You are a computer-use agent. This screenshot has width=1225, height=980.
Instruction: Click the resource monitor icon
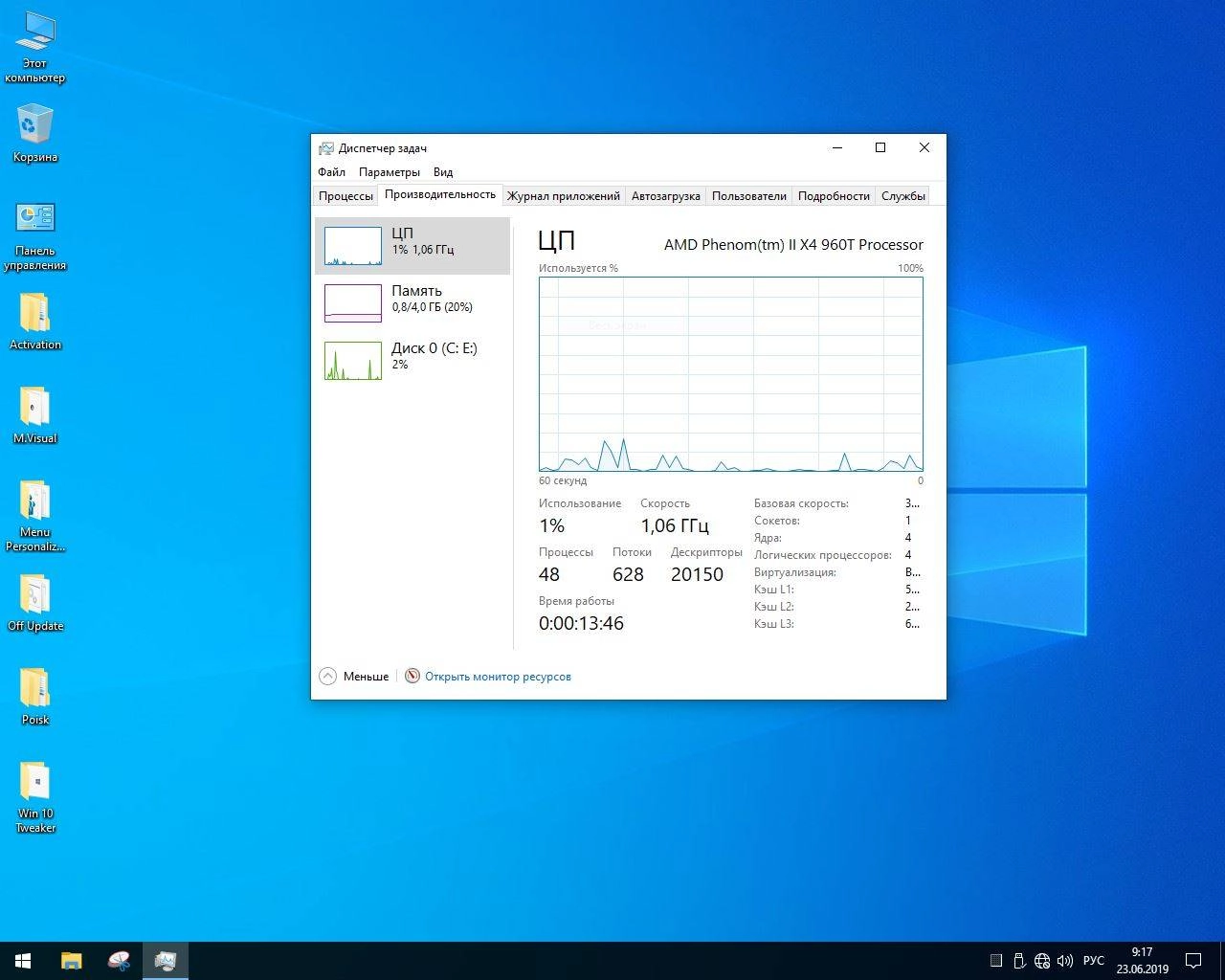pos(412,676)
